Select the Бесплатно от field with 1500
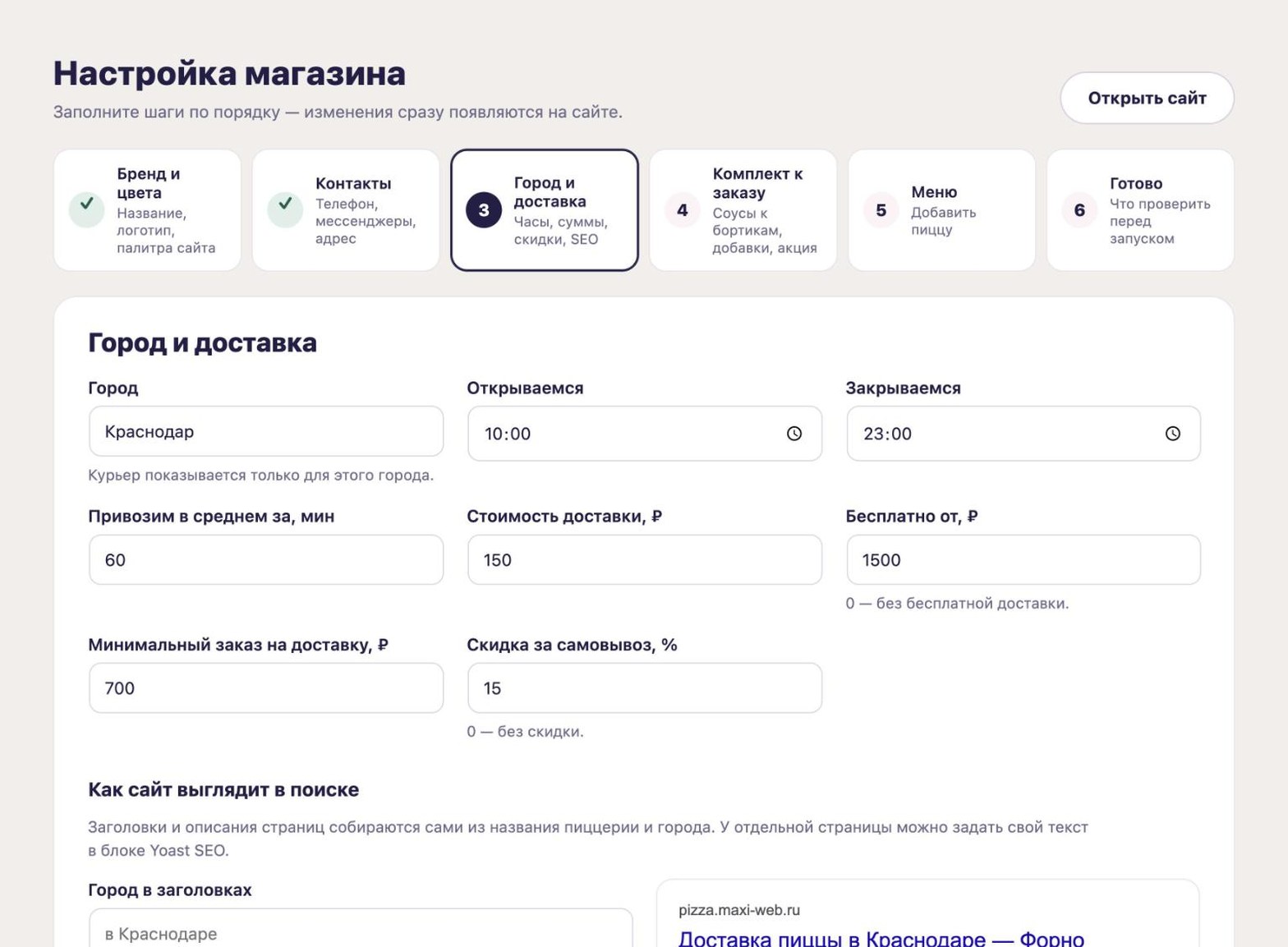This screenshot has width=1288, height=947. tap(1023, 560)
